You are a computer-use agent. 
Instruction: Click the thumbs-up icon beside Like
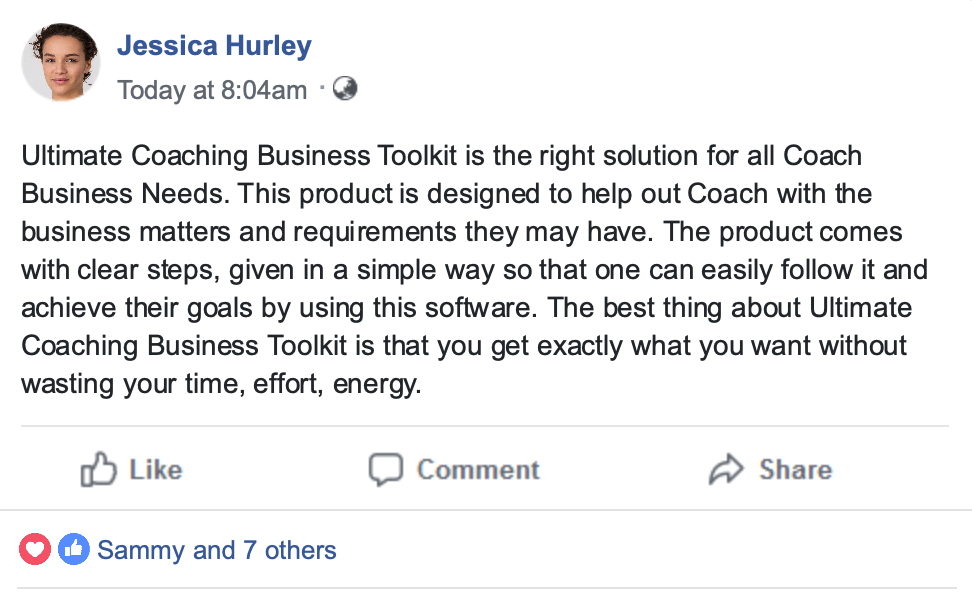point(98,469)
